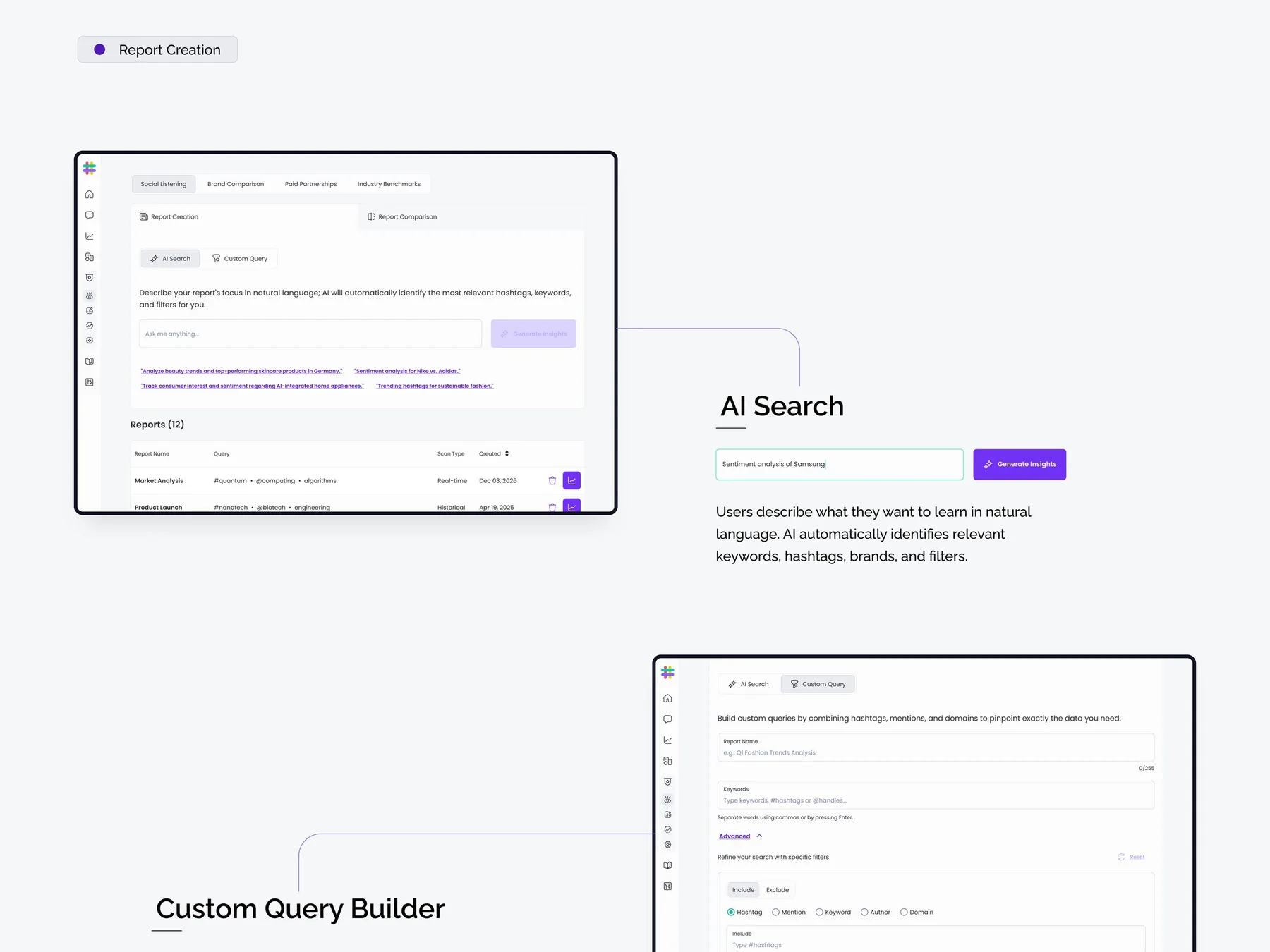The width and height of the screenshot is (1270, 952).
Task: Collapse the Advanced section chevron
Action: (759, 836)
